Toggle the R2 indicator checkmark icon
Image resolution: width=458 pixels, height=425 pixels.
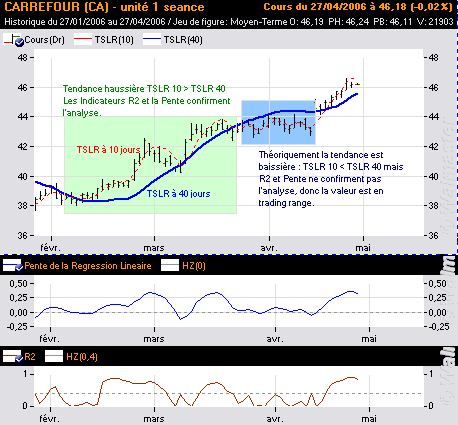coord(19,359)
